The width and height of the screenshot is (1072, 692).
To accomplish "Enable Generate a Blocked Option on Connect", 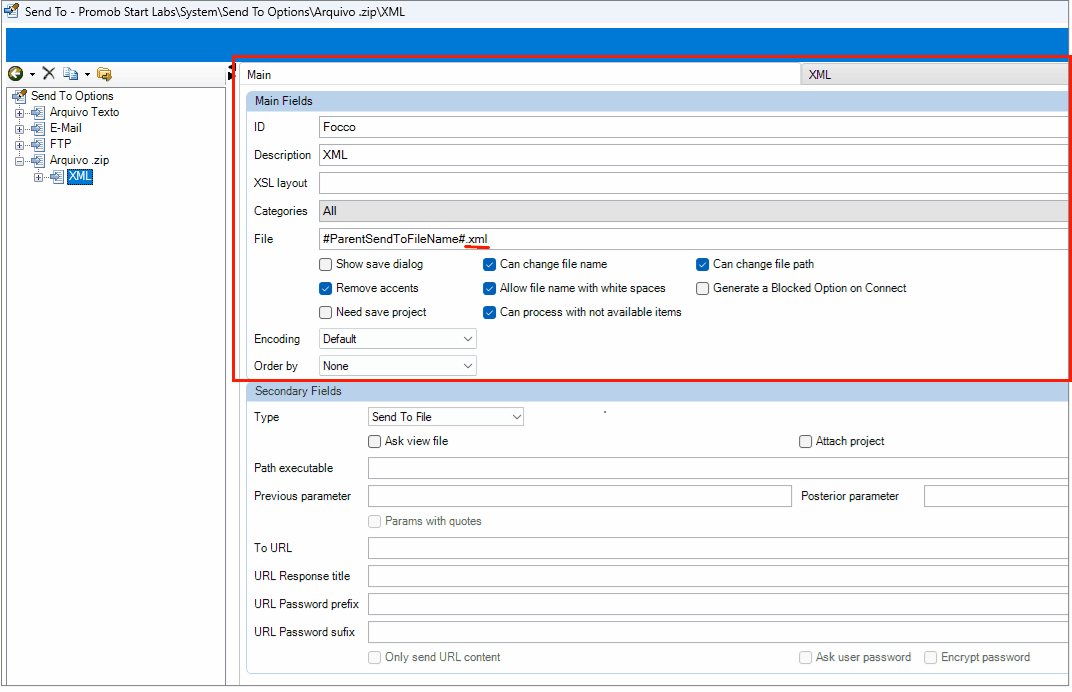I will (702, 289).
